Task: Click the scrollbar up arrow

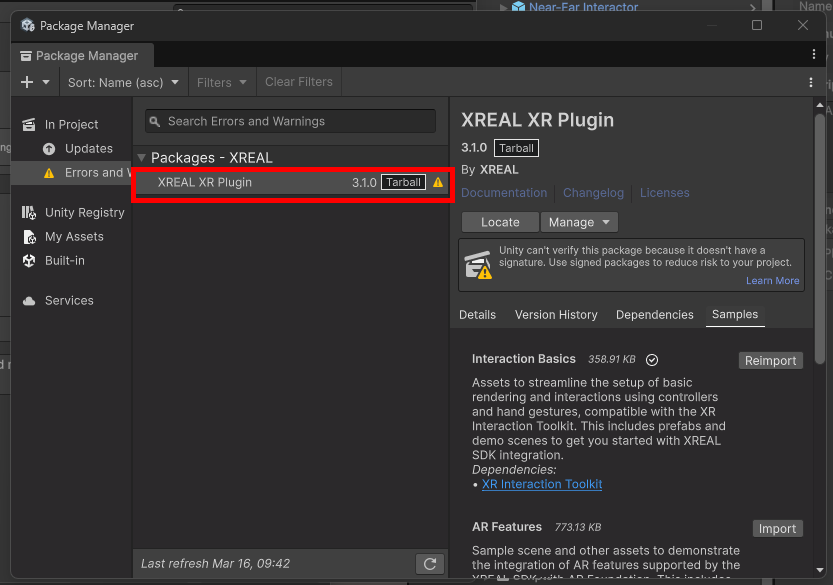Action: point(820,105)
